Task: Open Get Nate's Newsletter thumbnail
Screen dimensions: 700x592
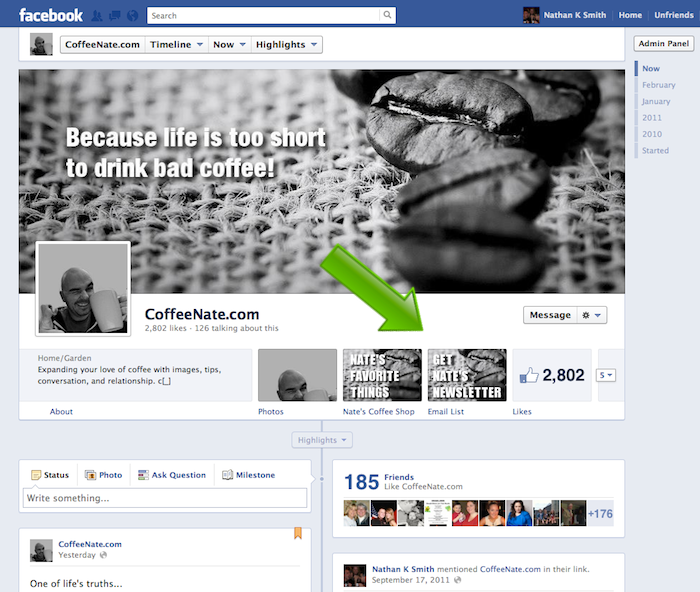Action: point(467,375)
